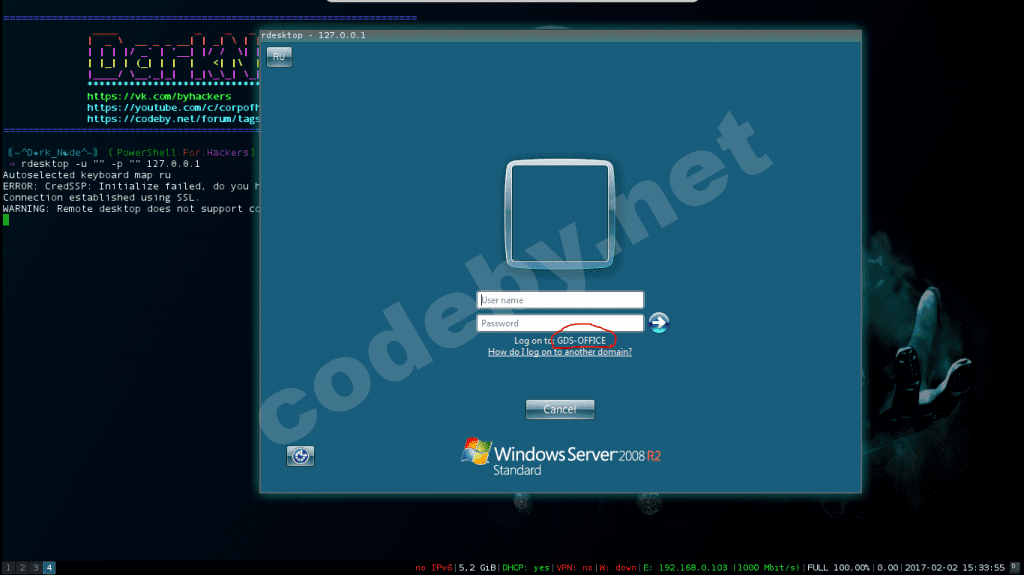The width and height of the screenshot is (1024, 575).
Task: Click the '5,2 GiB' status bar entry
Action: point(477,568)
